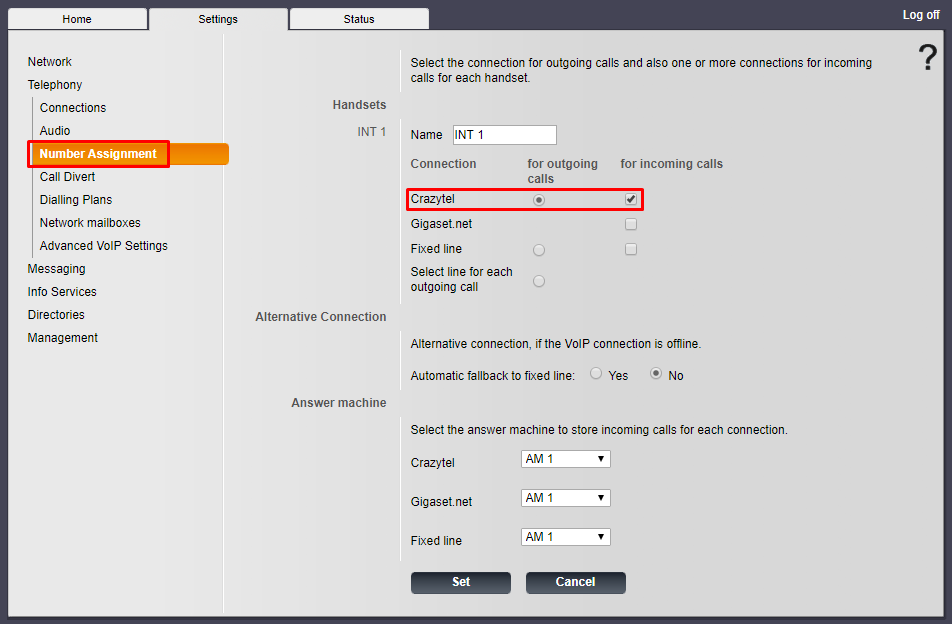Tick the Fixed line incoming calls checkbox
This screenshot has height=624, width=952.
pos(631,249)
